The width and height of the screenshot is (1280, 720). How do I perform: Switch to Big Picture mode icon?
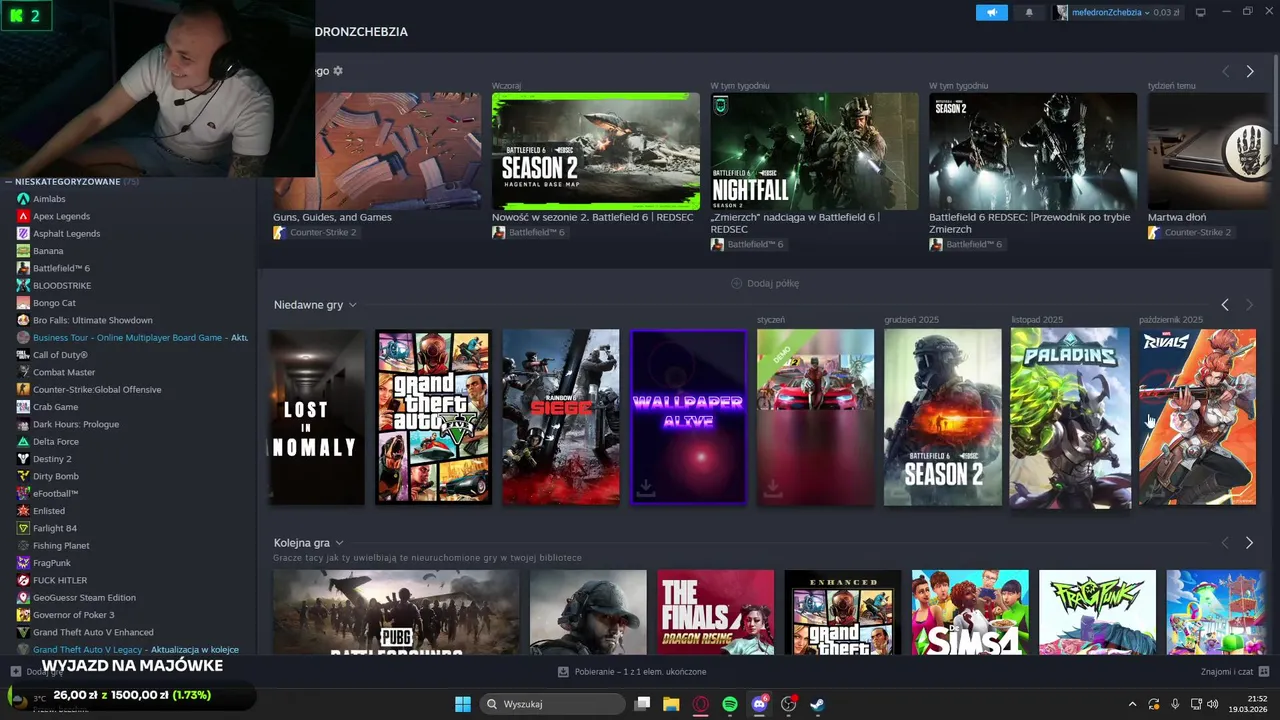(1200, 12)
